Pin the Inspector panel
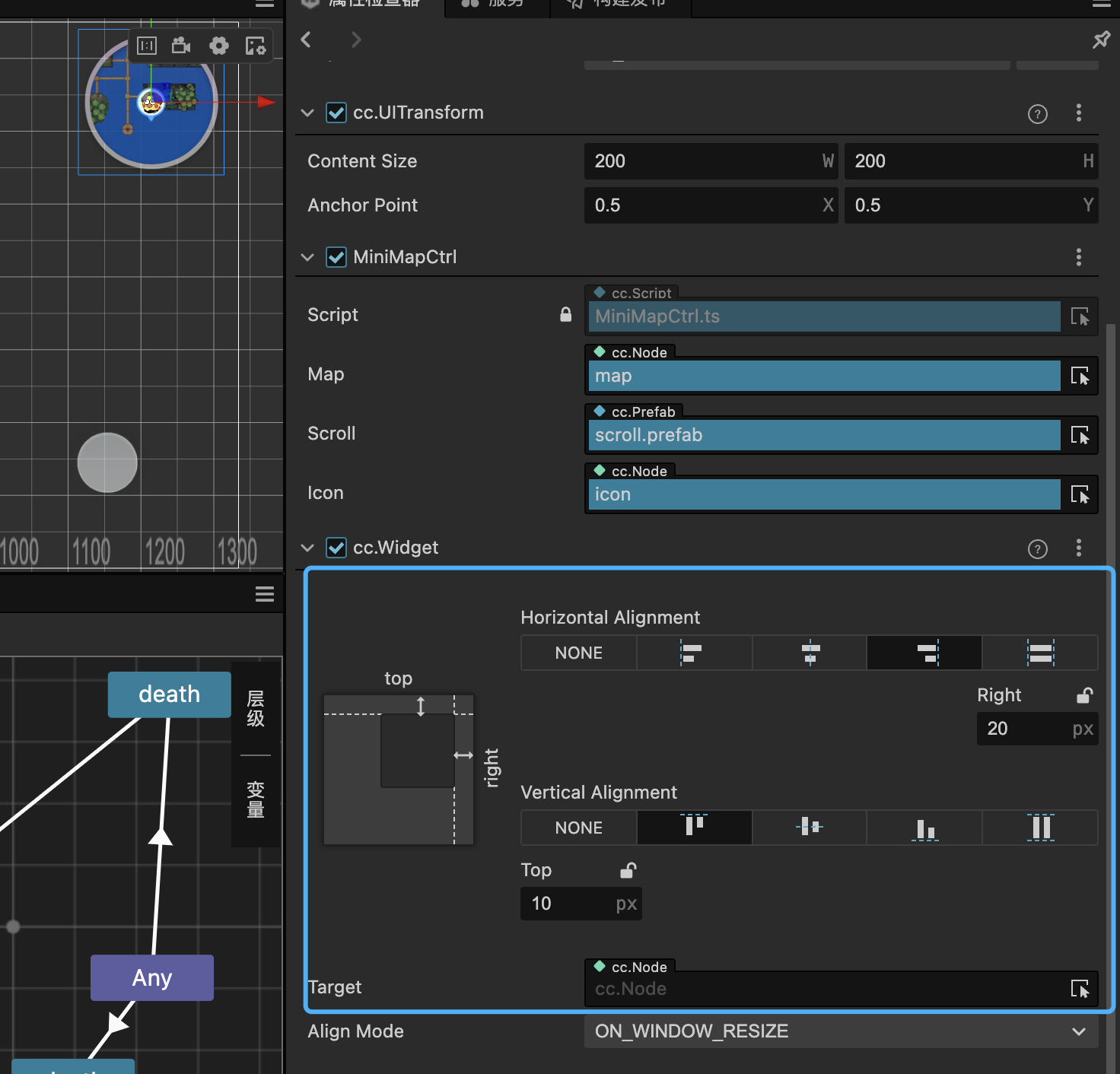The width and height of the screenshot is (1120, 1074). (x=1101, y=40)
